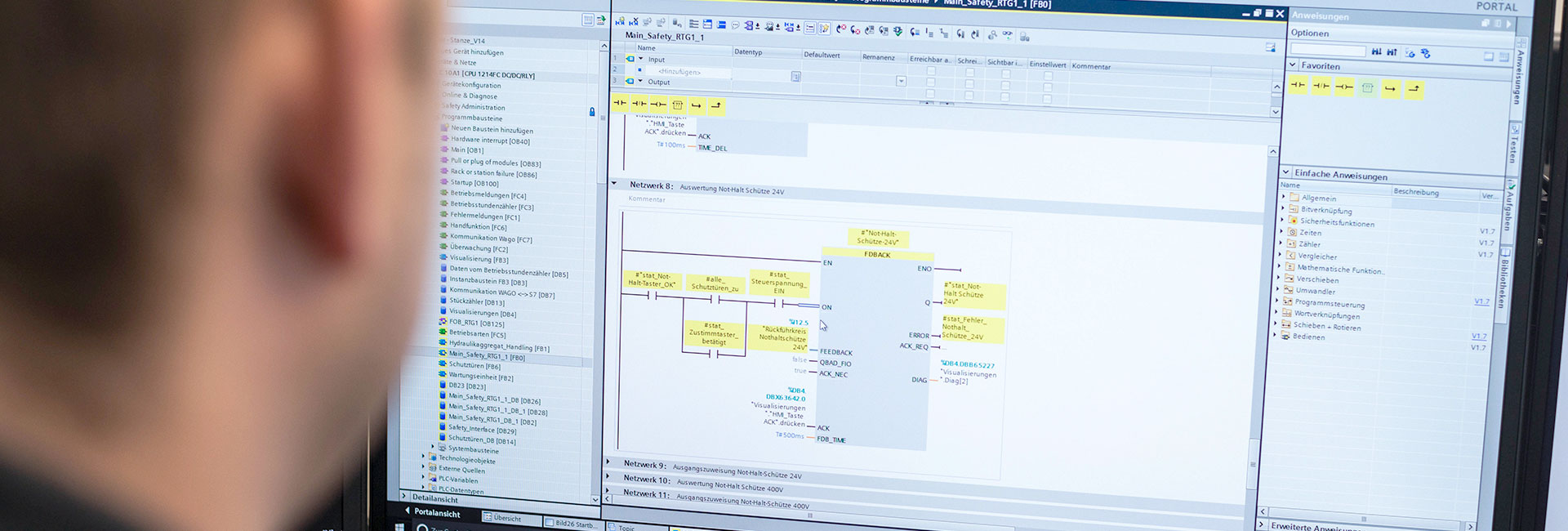This screenshot has width=1568, height=531.
Task: Open the Aufgaben side tab
Action: click(1510, 211)
